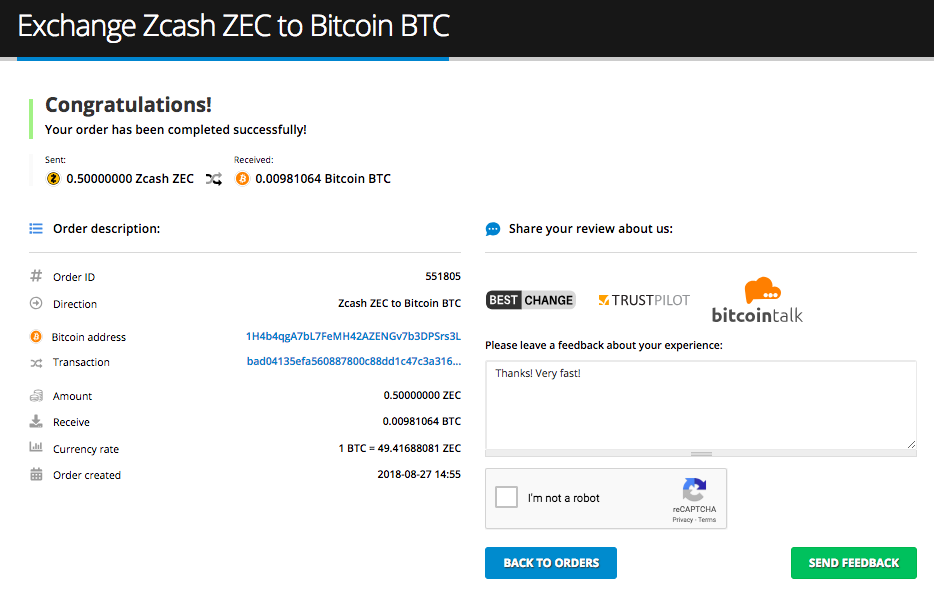Open the bitcointalk review logo
This screenshot has height=593, width=934.
(x=757, y=300)
